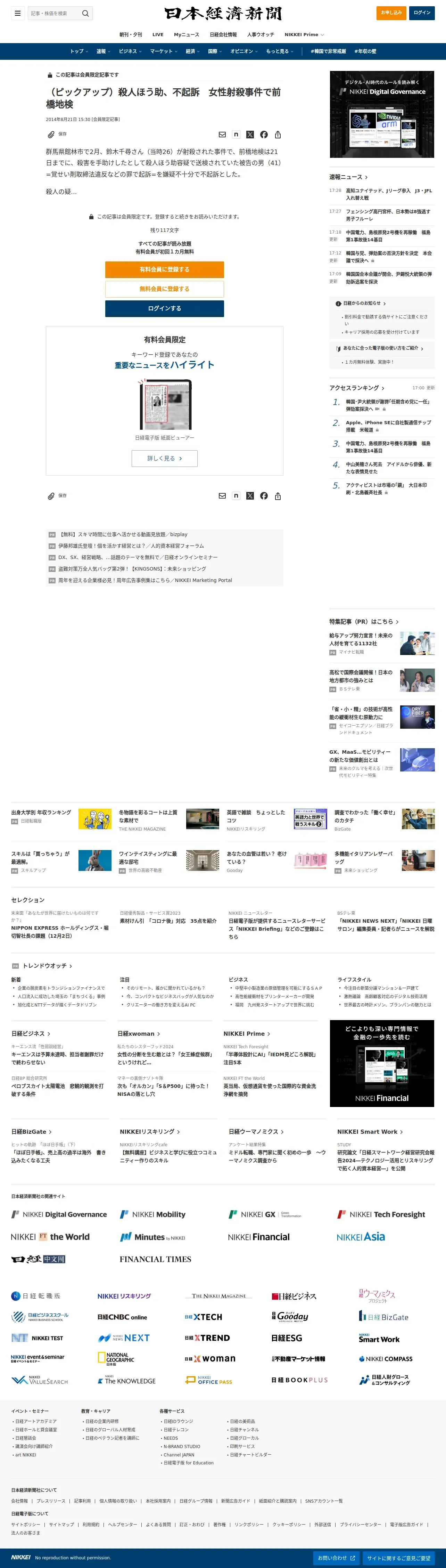This screenshot has height=1568, width=446.
Task: Click the note share icon under the date line
Action: 236,135
